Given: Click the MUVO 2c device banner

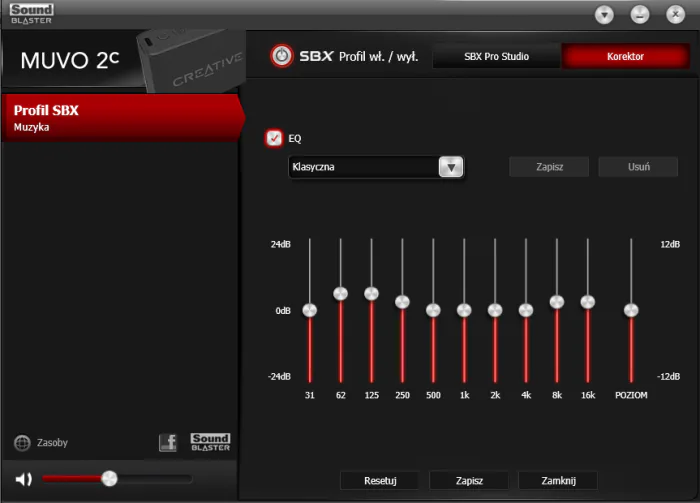Looking at the screenshot, I should [124, 61].
